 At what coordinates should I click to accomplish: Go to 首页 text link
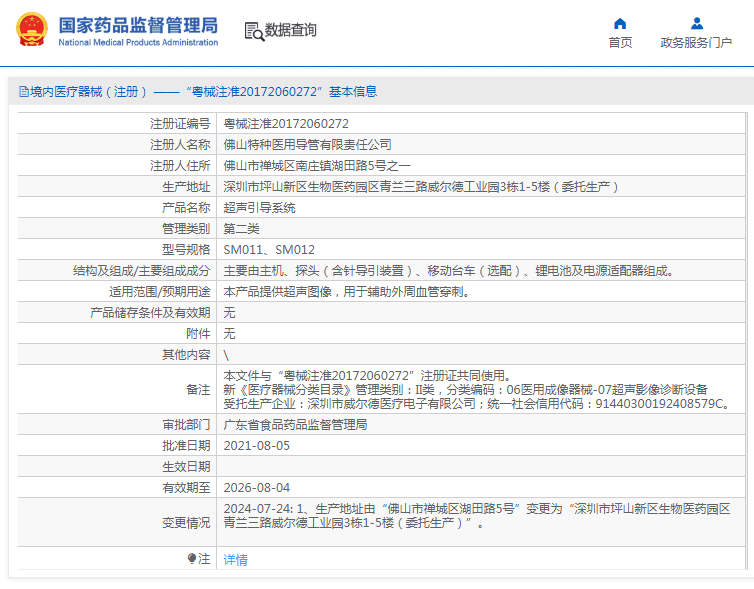click(620, 43)
